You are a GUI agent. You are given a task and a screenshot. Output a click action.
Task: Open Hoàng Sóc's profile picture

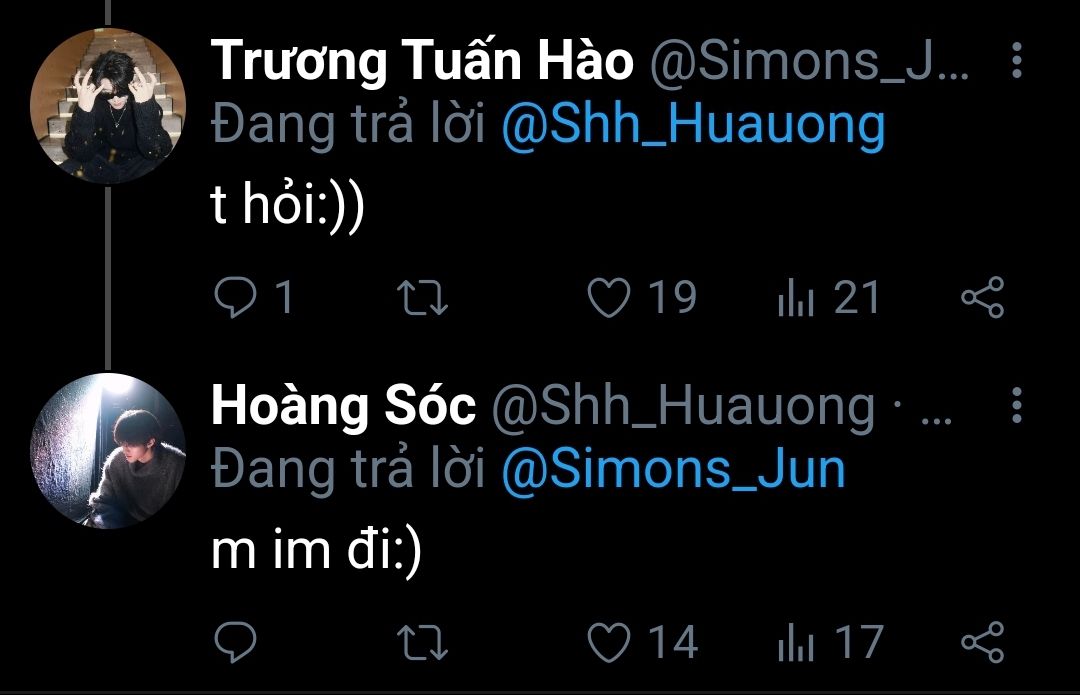(108, 450)
